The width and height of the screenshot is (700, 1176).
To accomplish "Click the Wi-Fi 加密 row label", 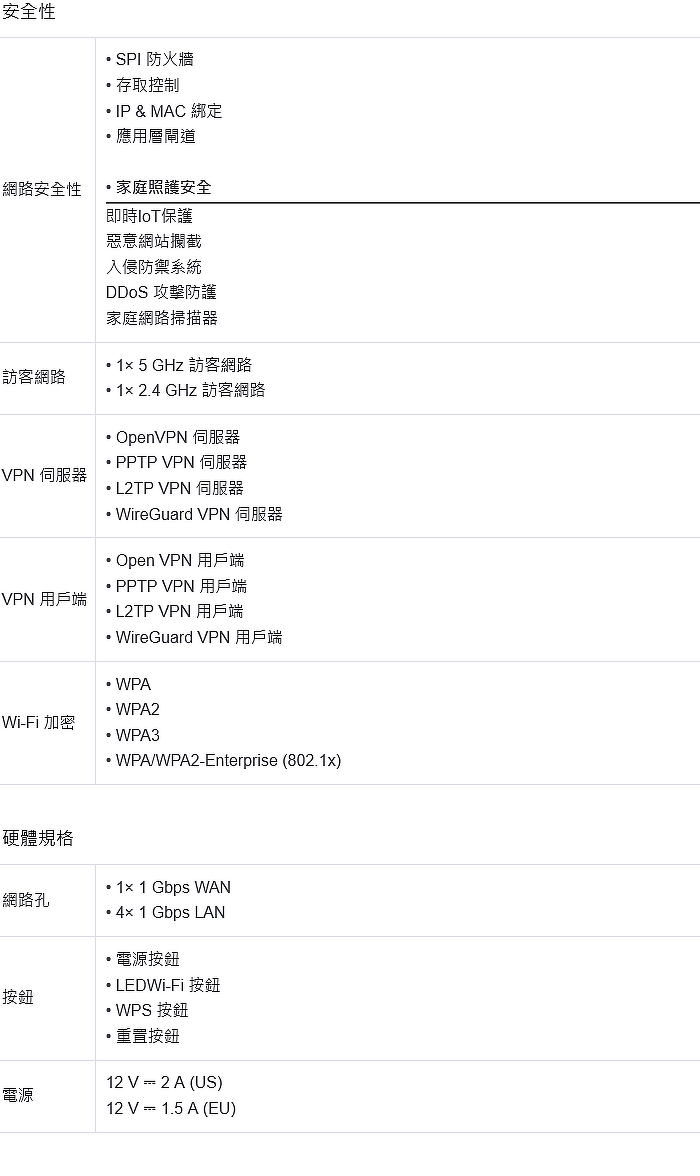I will [x=38, y=722].
